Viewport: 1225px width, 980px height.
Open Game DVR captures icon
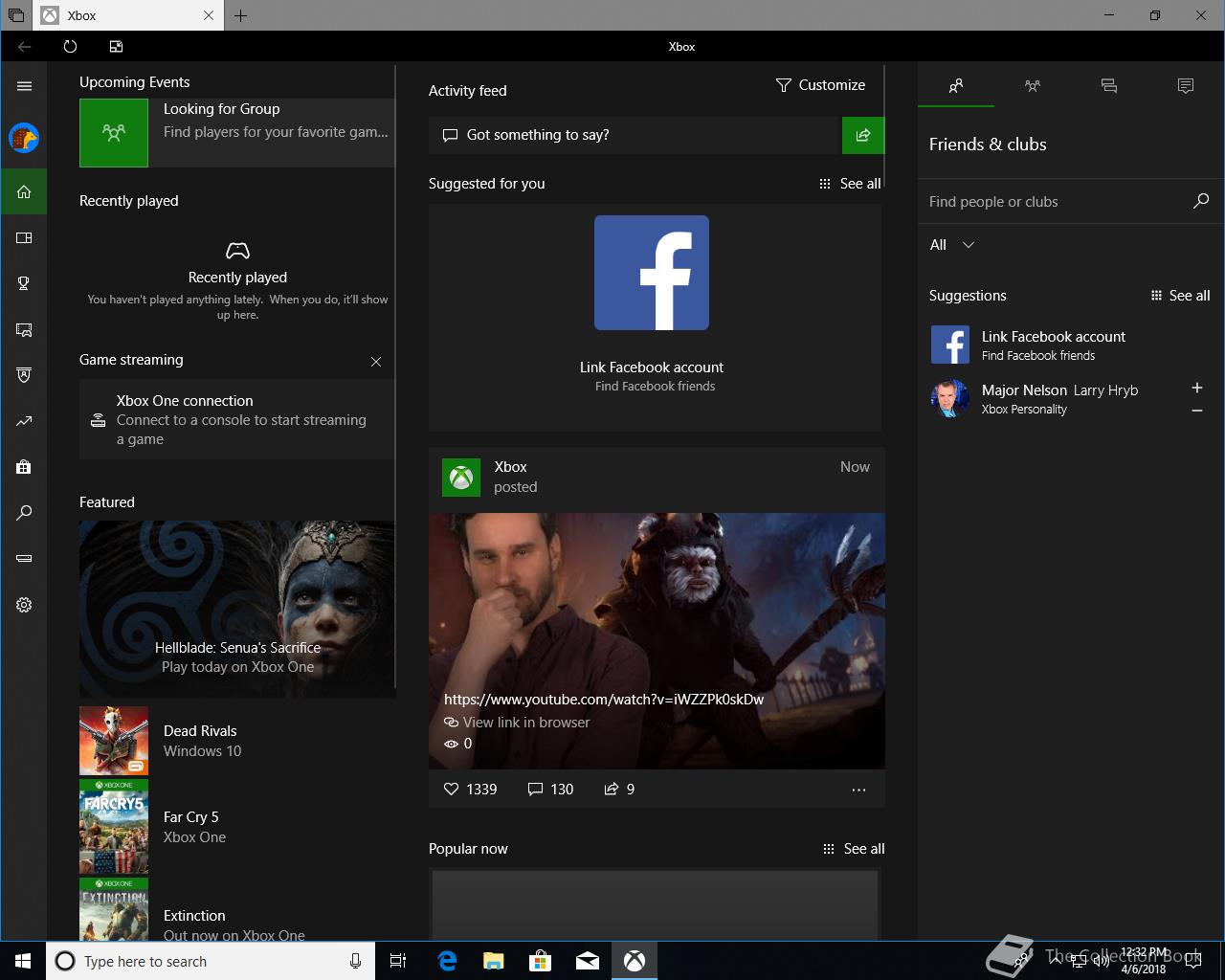(x=24, y=329)
